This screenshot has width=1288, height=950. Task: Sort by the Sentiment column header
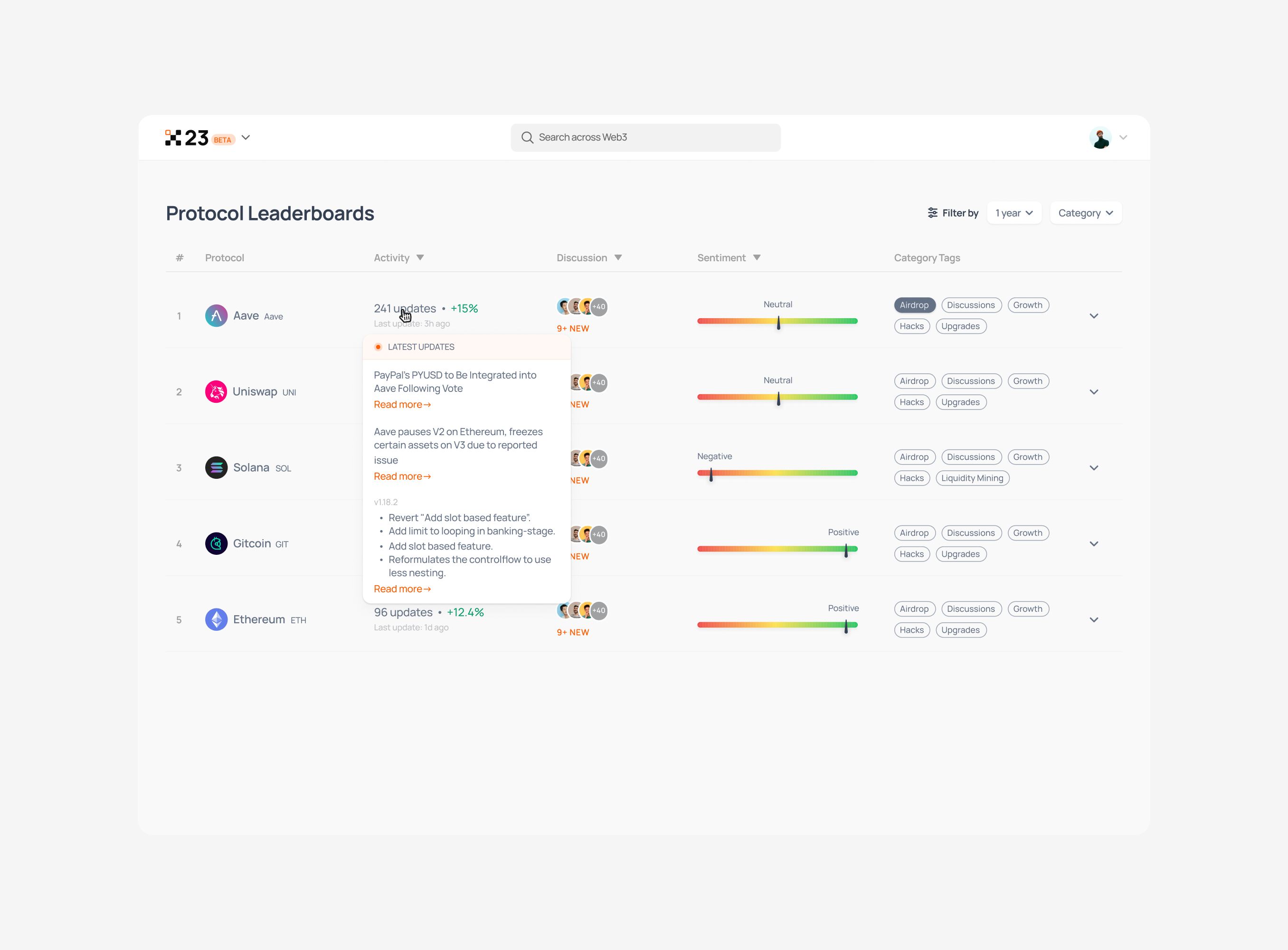[728, 257]
